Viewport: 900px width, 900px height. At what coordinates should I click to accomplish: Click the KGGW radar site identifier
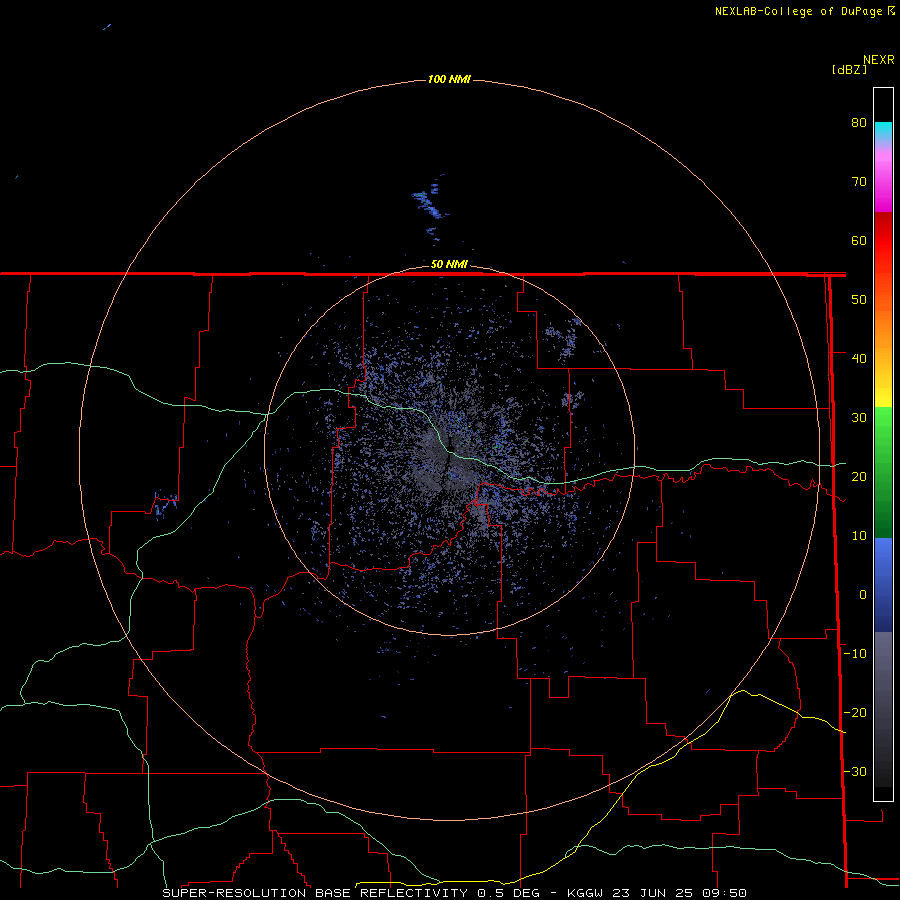[x=584, y=893]
